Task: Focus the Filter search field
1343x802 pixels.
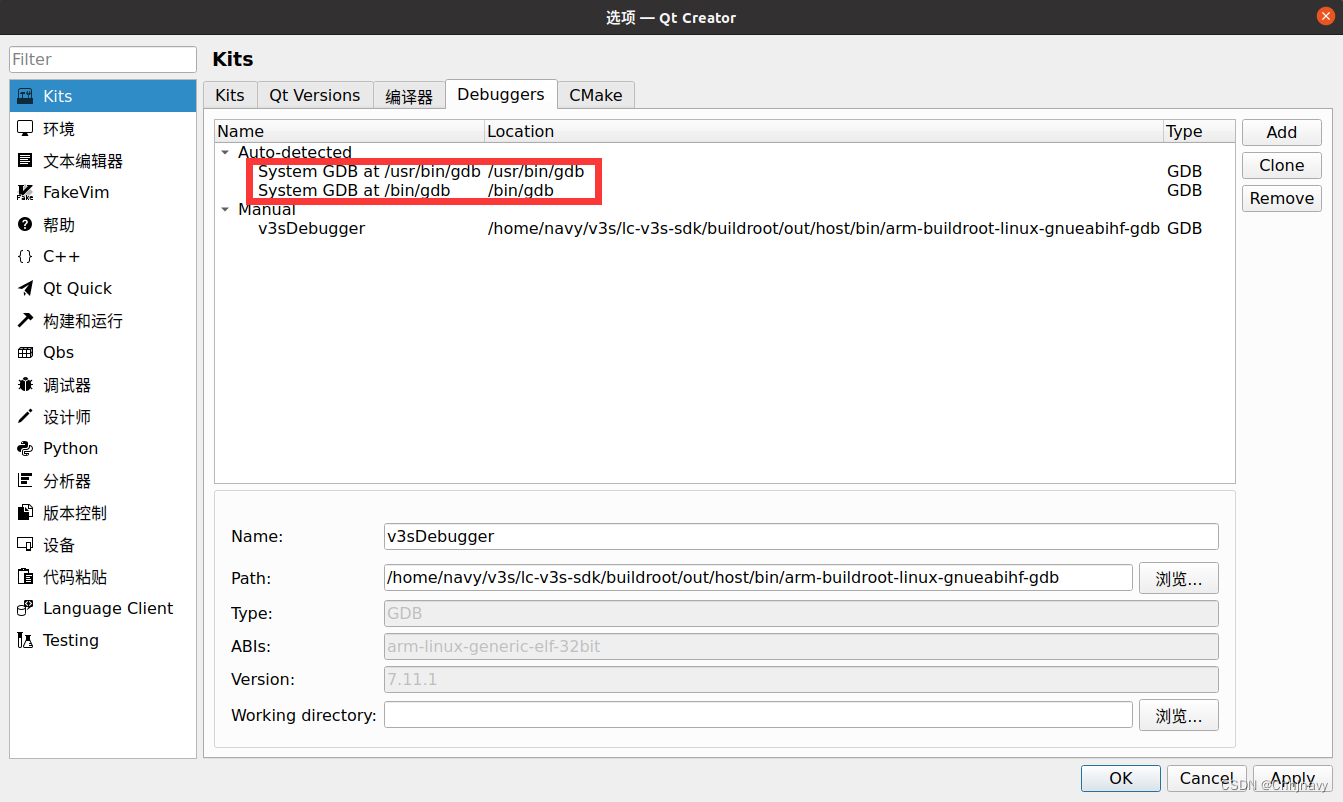Action: pyautogui.click(x=104, y=59)
